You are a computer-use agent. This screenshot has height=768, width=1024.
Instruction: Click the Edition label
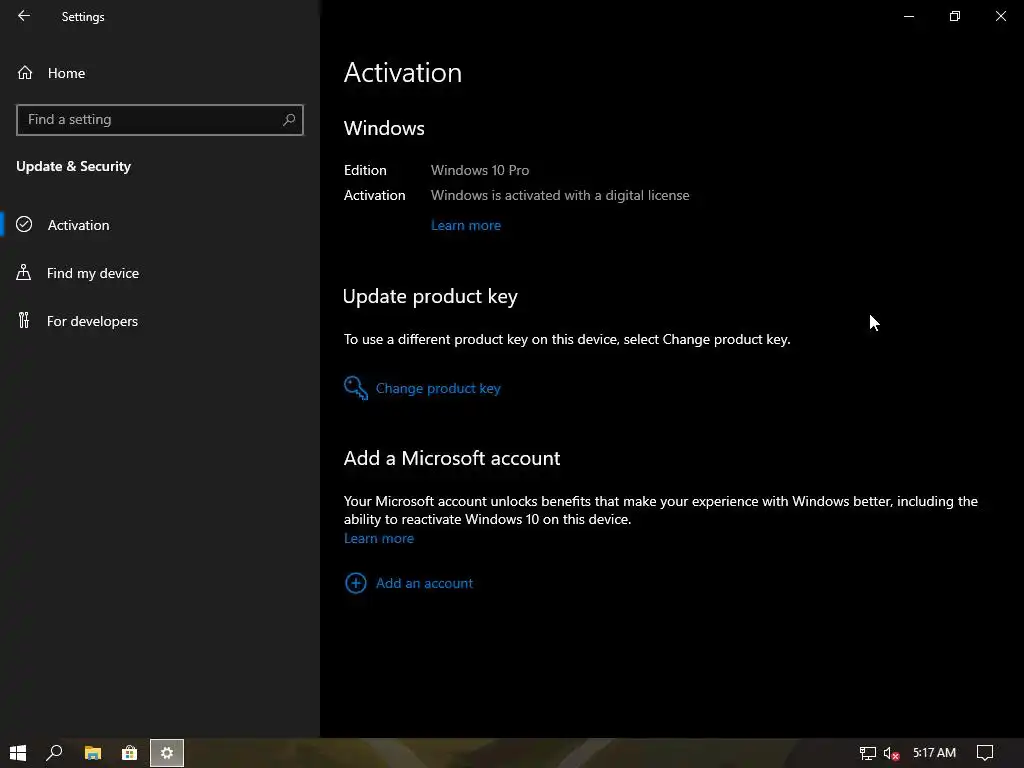coord(365,170)
